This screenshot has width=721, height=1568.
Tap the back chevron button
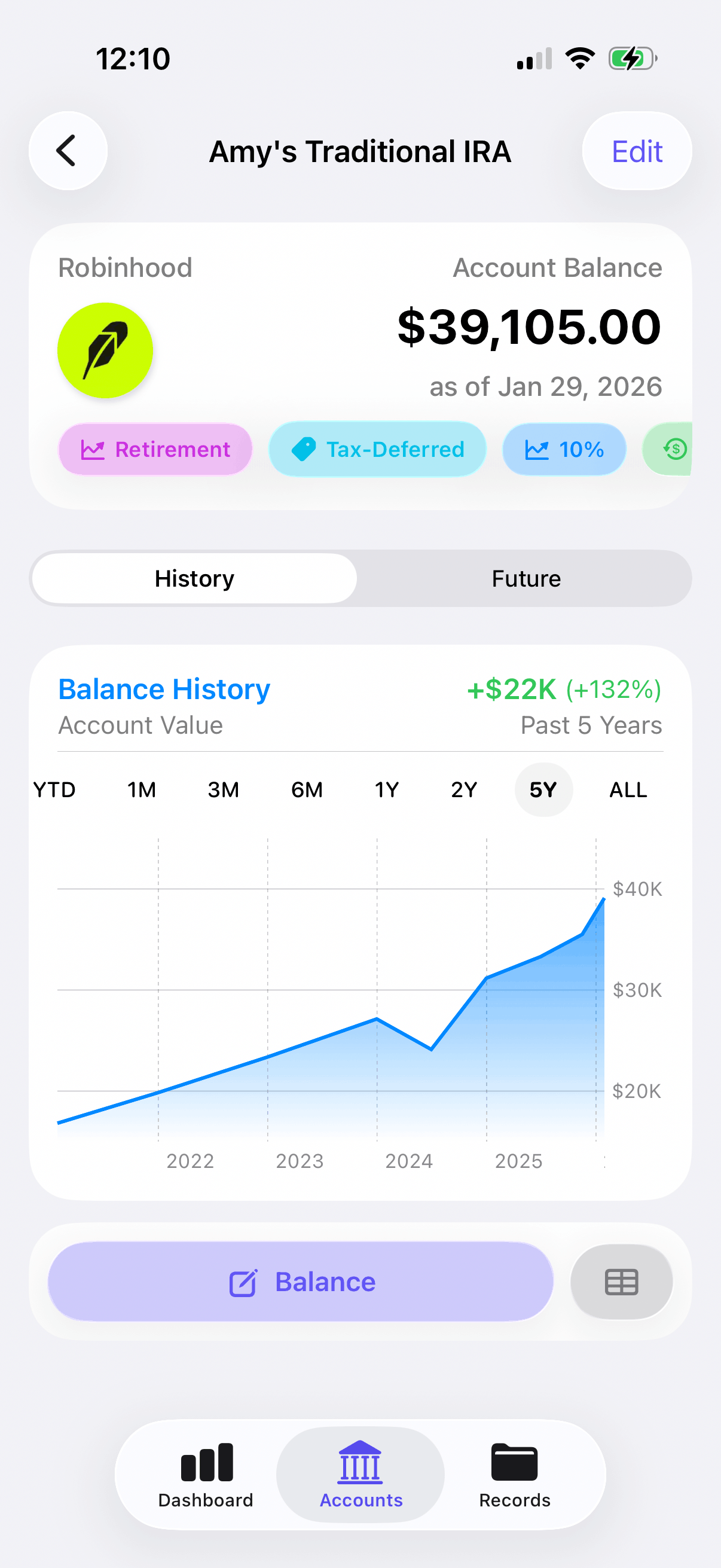coord(68,151)
